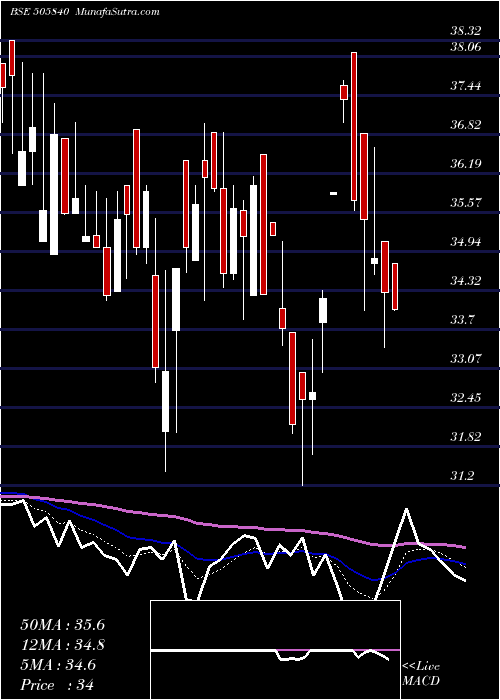
Task: Click the 12MA : 34.8 readout
Action: (63, 645)
